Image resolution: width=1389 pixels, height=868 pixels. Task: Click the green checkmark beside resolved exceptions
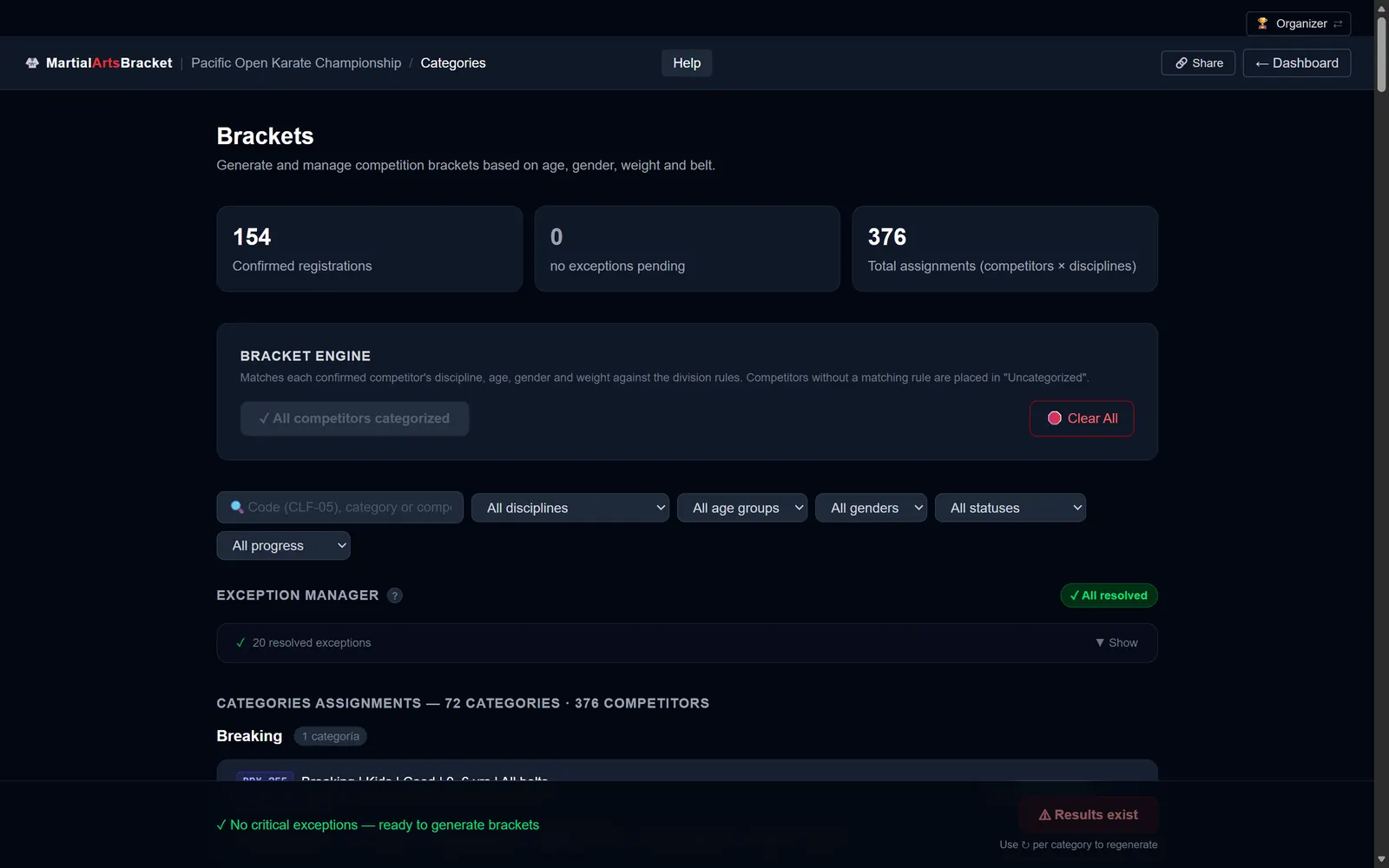tap(240, 643)
